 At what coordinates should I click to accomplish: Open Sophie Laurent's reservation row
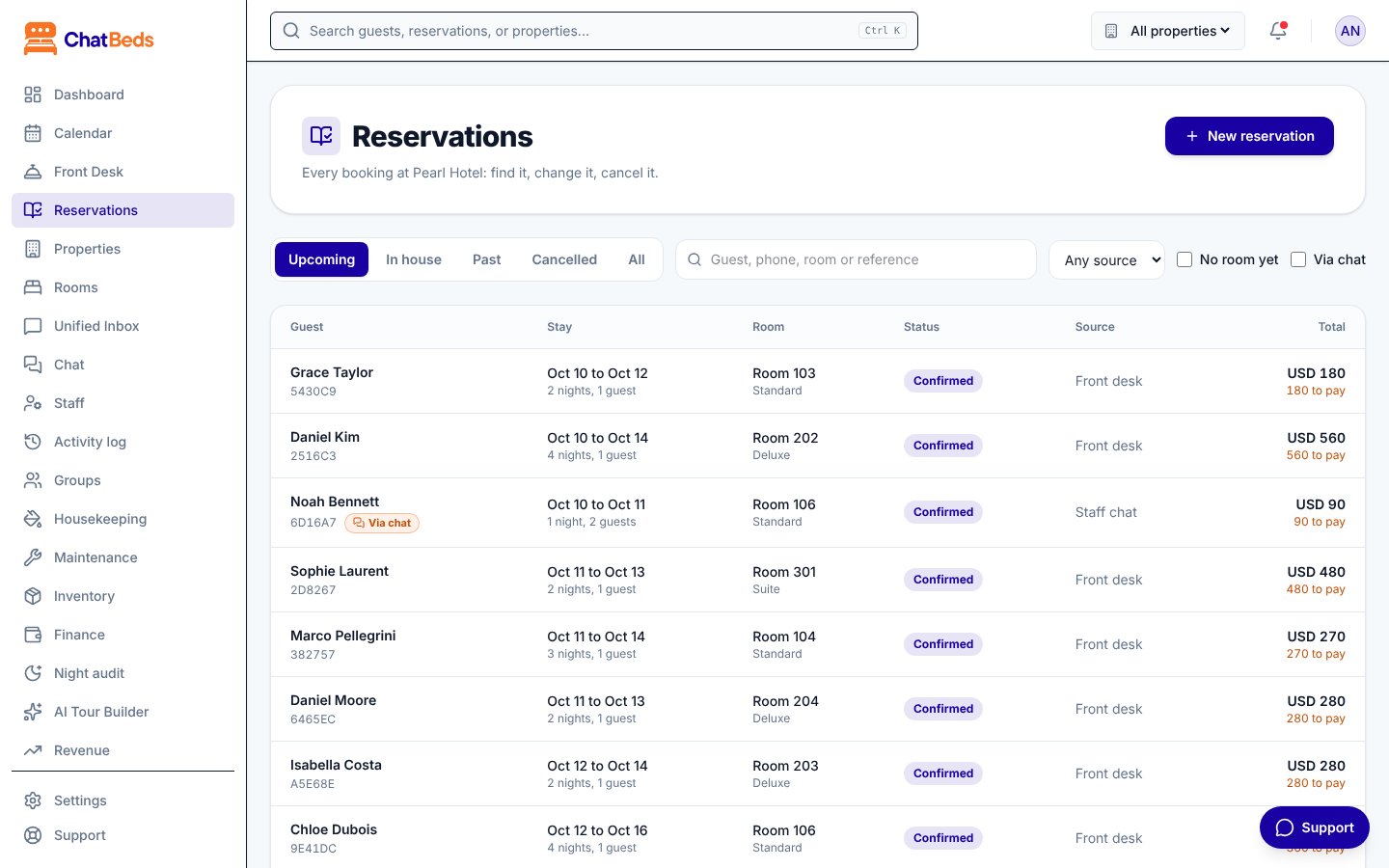tap(818, 580)
